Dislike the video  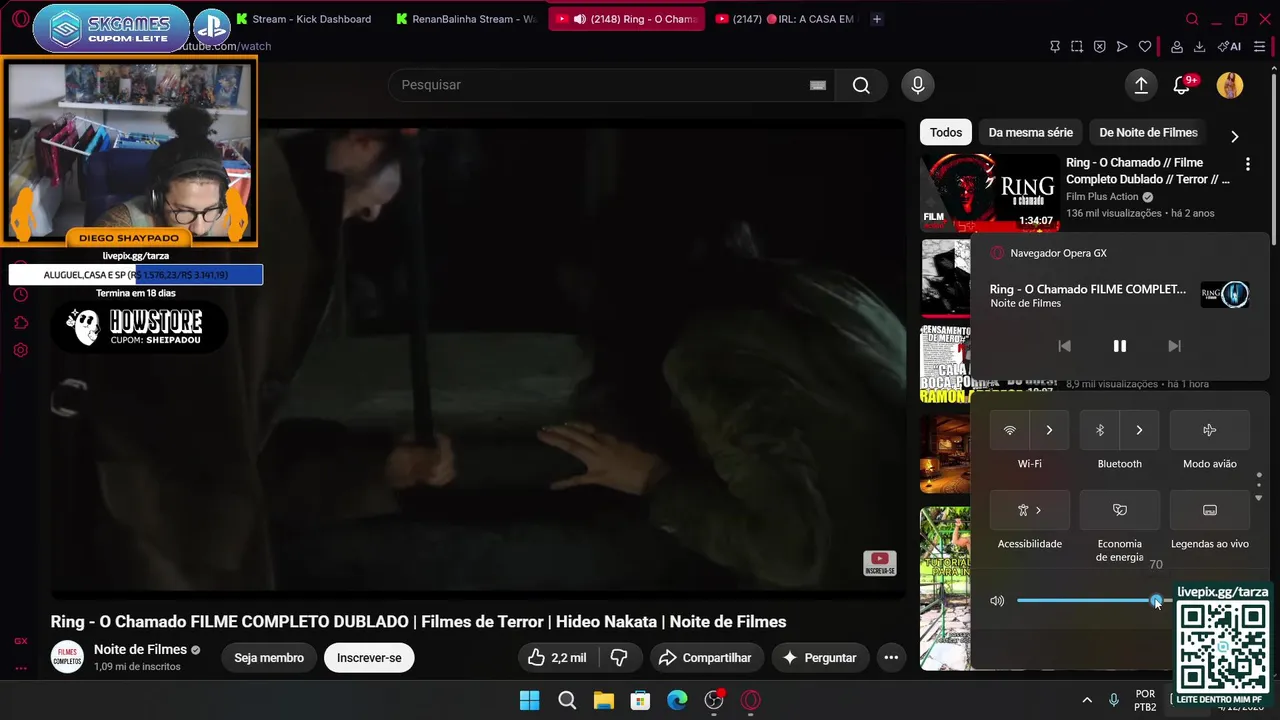coord(619,657)
